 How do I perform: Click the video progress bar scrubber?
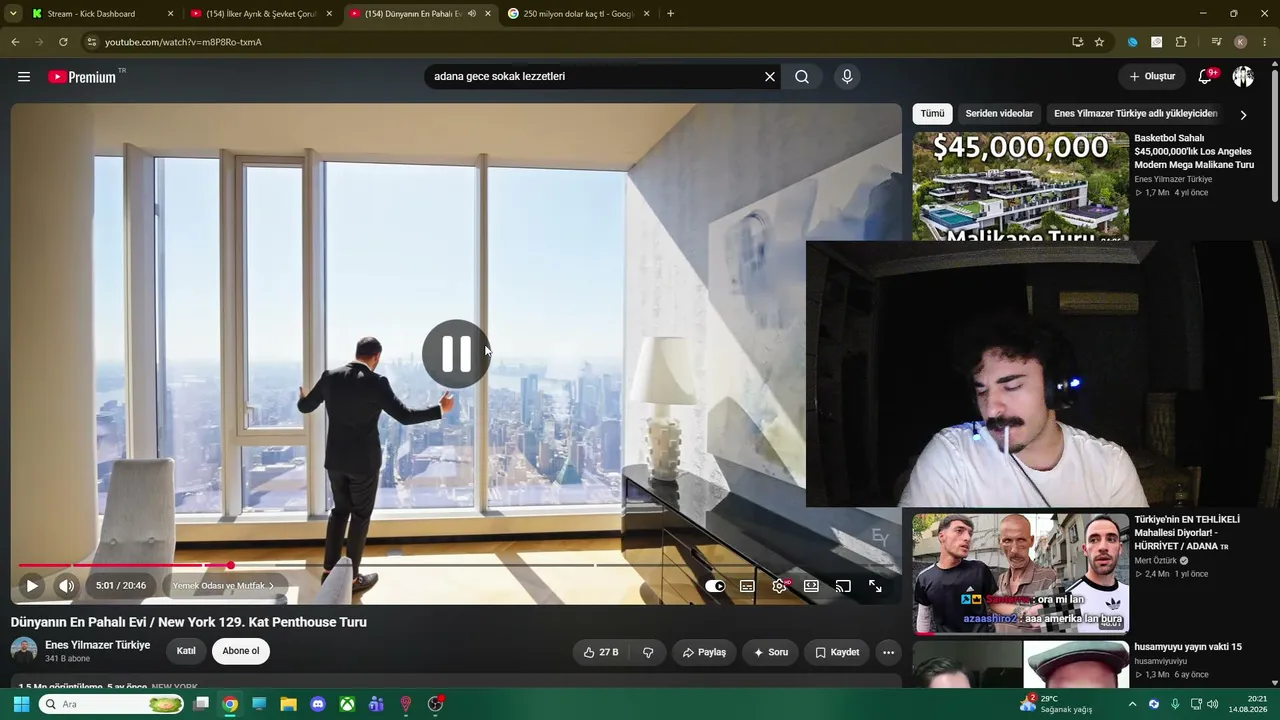point(230,566)
